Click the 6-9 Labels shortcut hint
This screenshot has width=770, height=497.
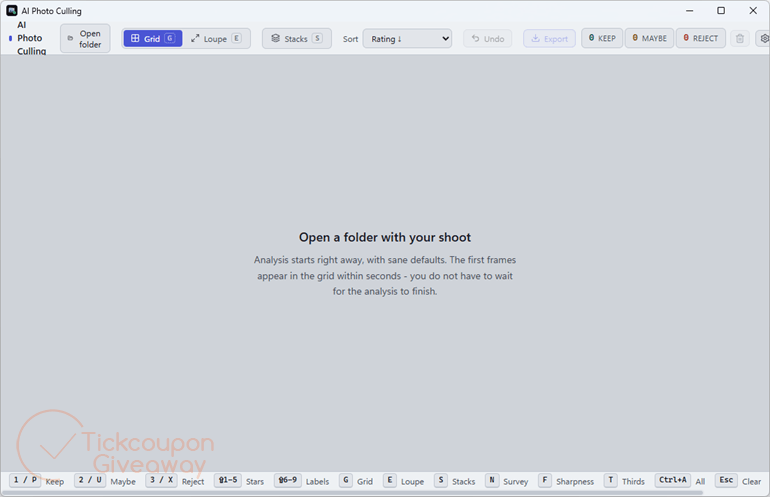[302, 481]
